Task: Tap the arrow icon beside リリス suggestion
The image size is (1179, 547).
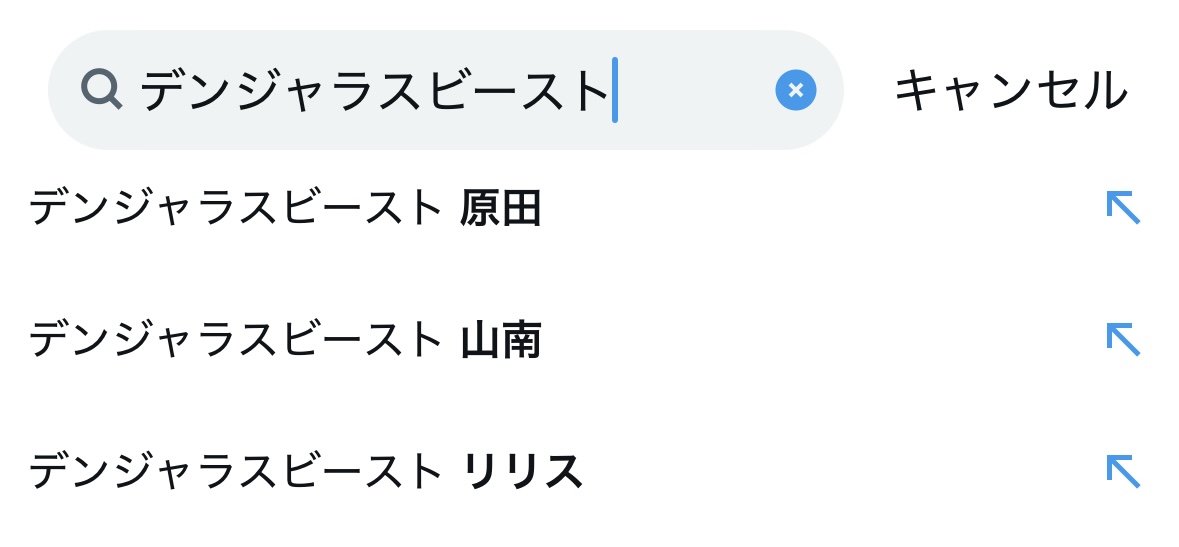Action: coord(1122,471)
